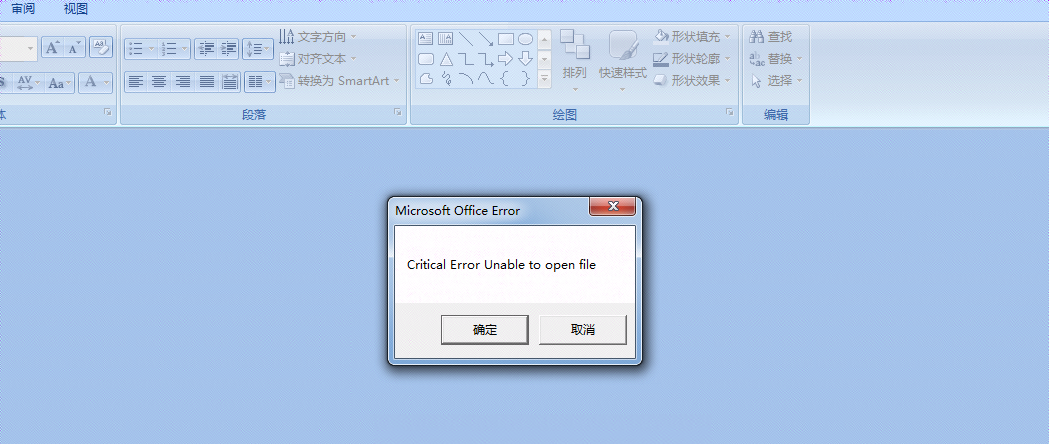Toggle the align text left button
Image resolution: width=1049 pixels, height=444 pixels.
click(135, 82)
